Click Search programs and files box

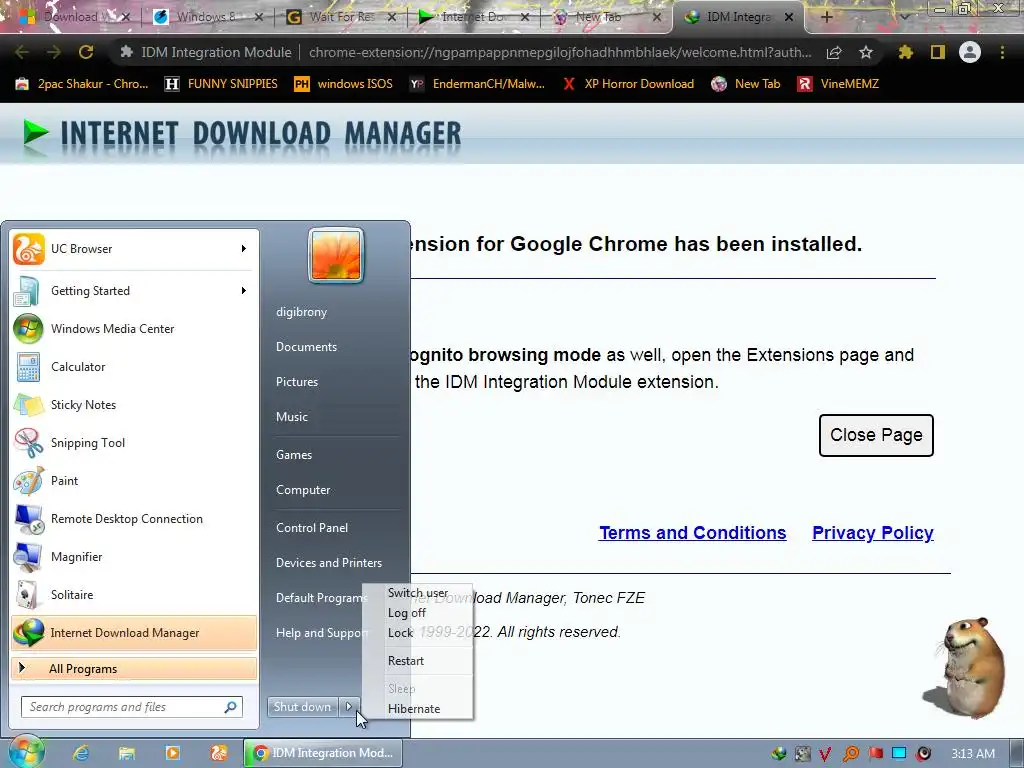pos(132,707)
